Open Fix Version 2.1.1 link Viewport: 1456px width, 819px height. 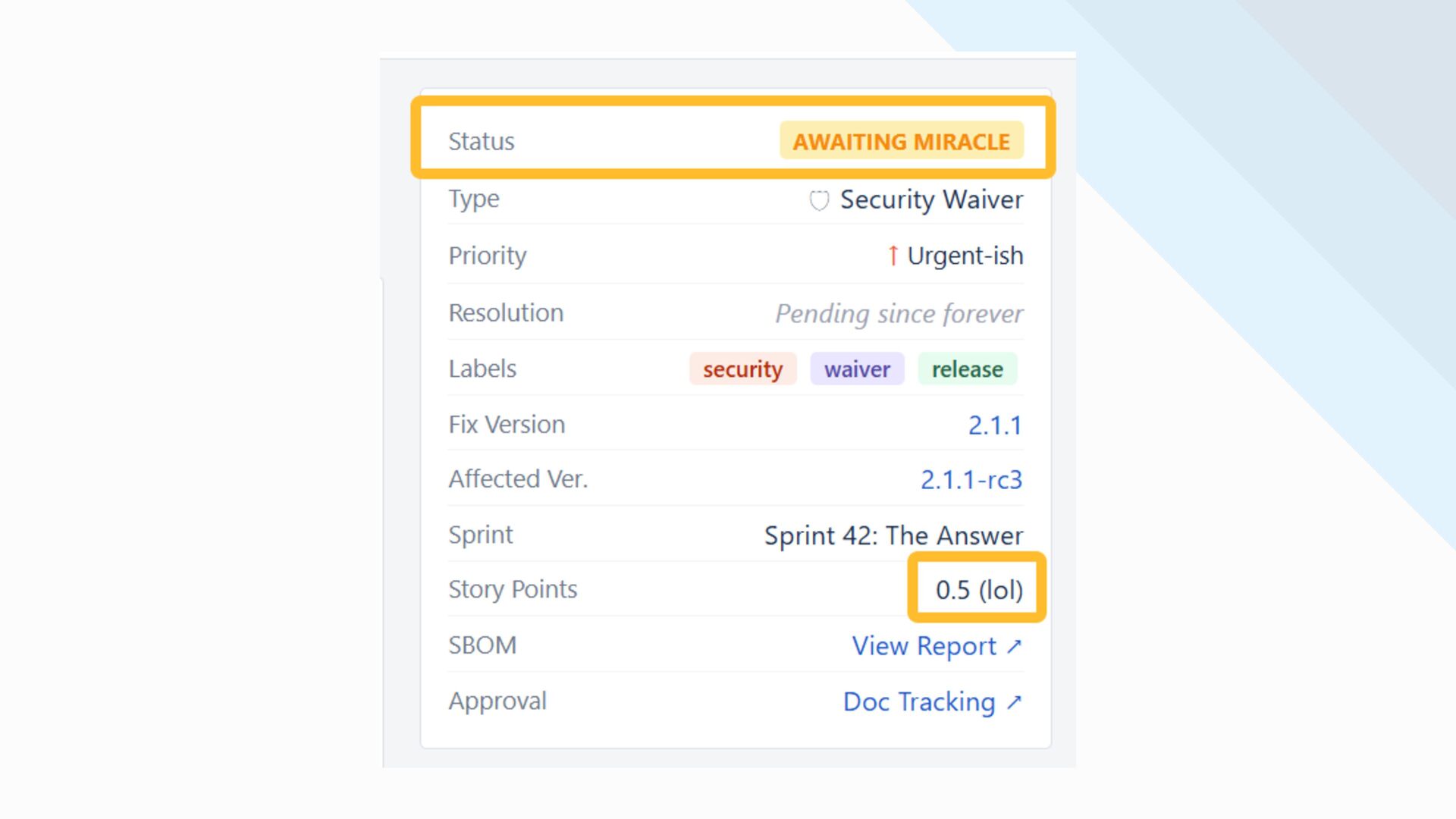(994, 425)
